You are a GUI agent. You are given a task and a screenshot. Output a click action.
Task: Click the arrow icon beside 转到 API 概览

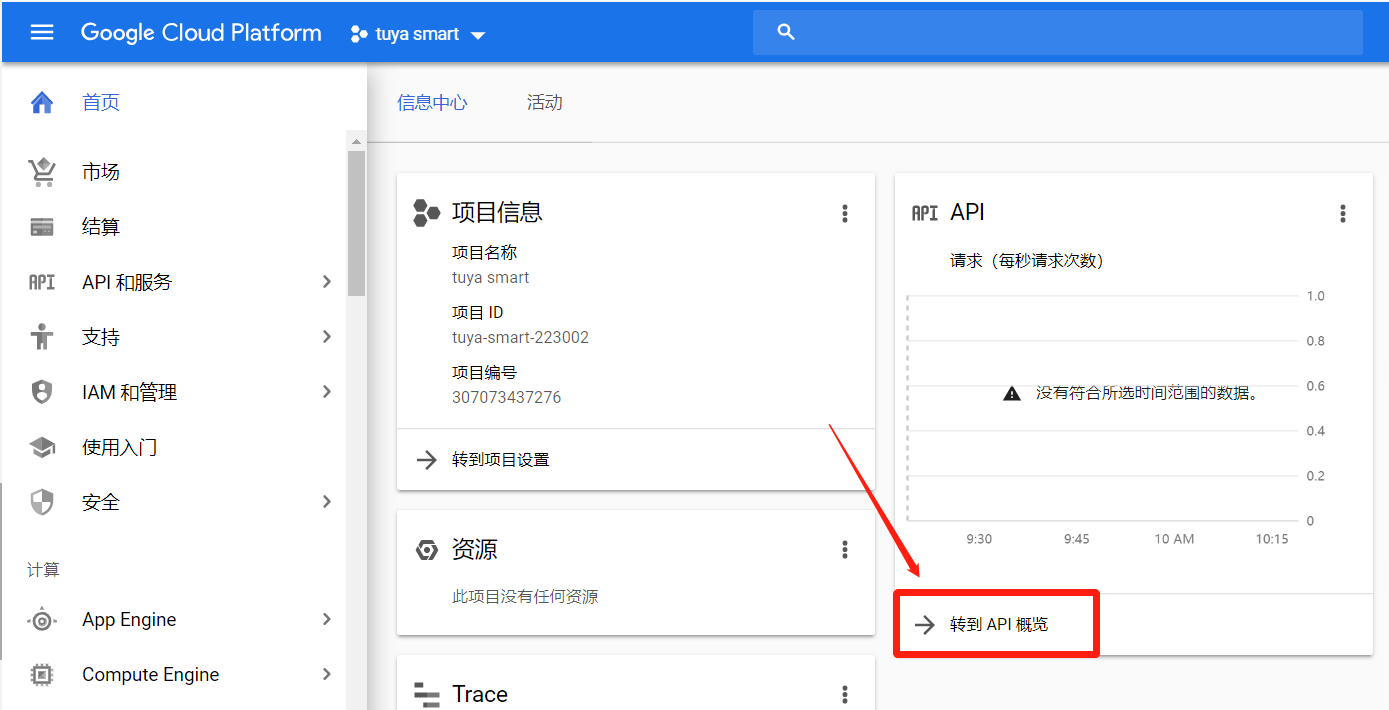tap(925, 625)
